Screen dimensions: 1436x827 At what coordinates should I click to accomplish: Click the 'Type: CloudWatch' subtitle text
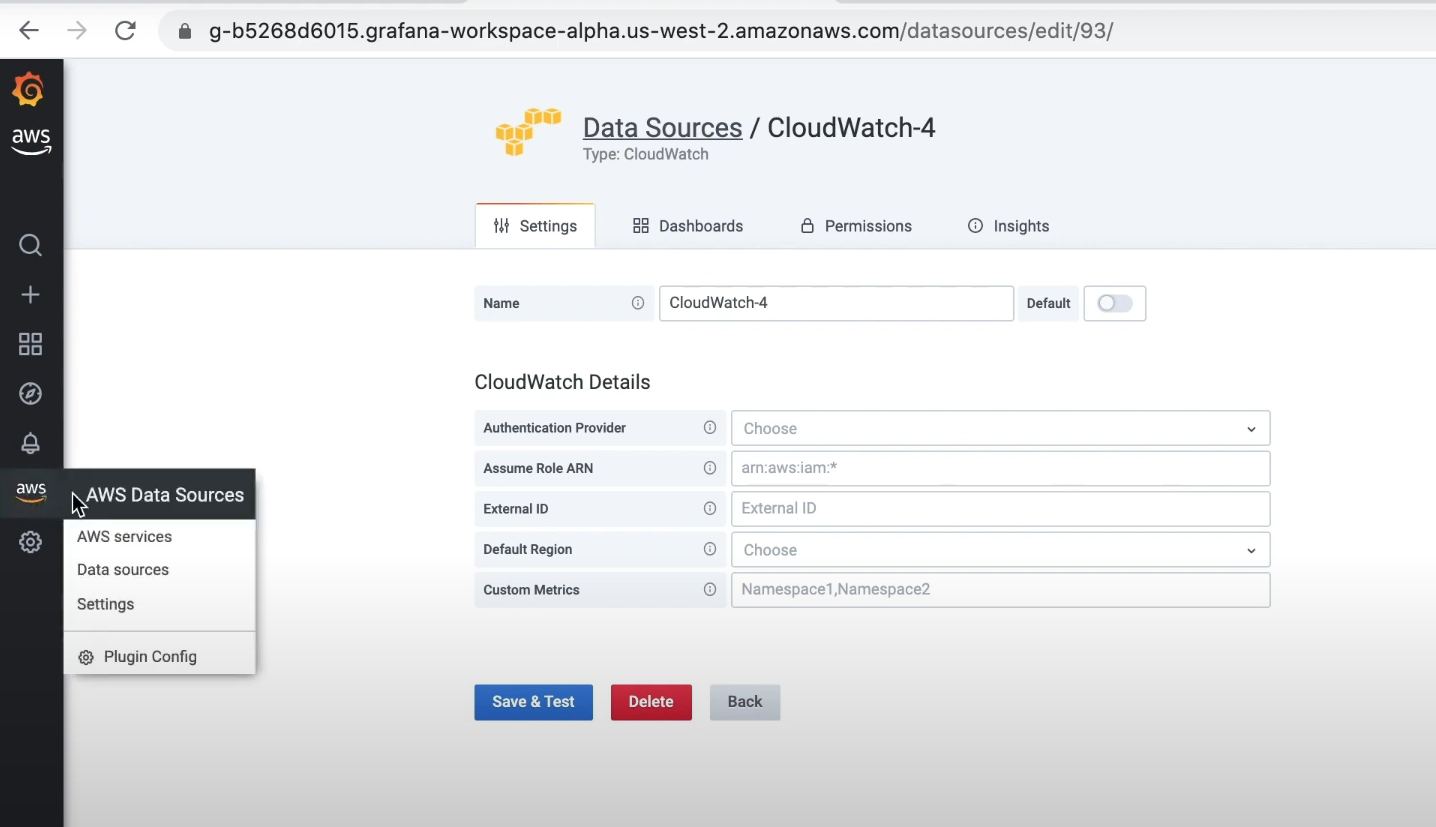(x=646, y=154)
